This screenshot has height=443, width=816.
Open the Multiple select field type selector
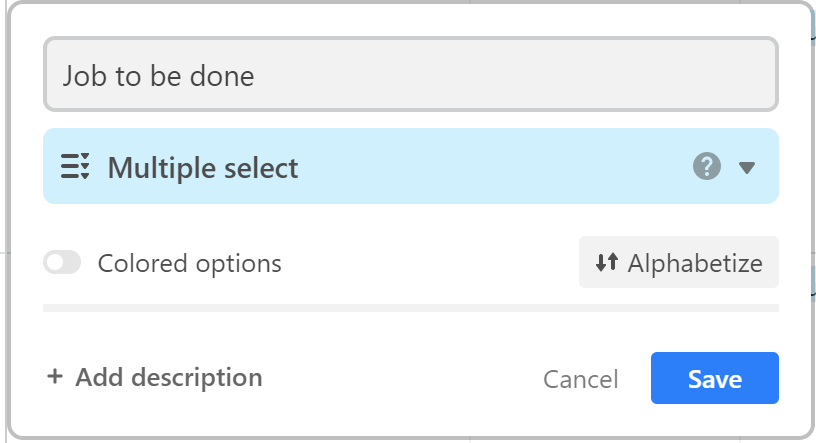(411, 166)
